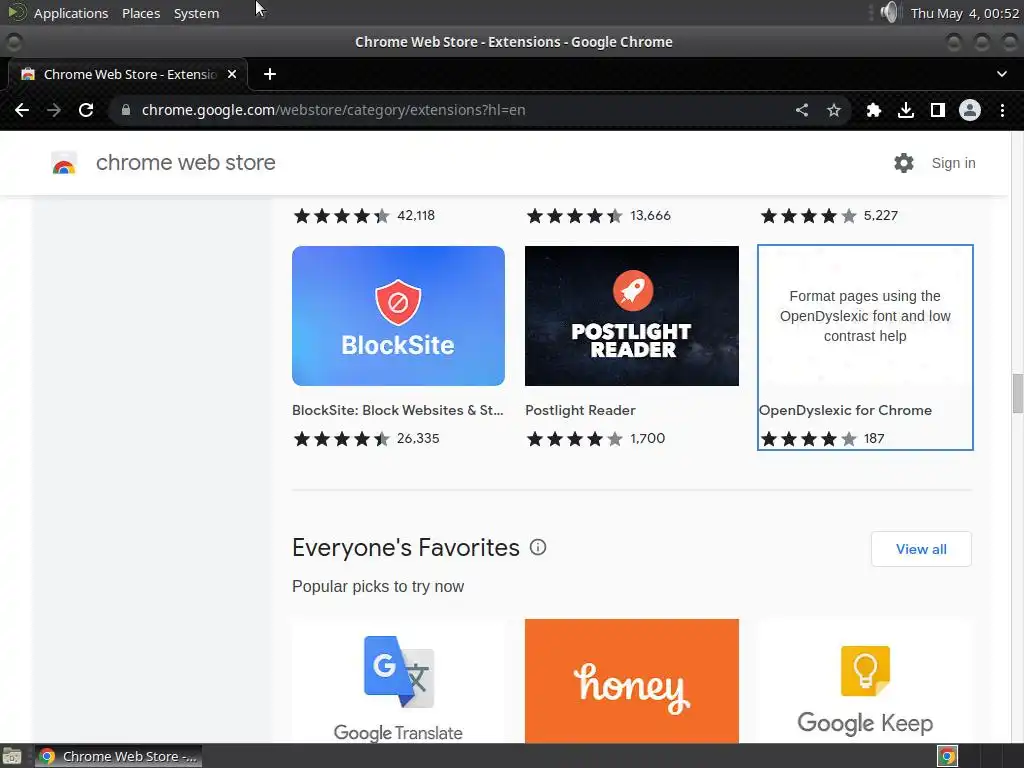Click the 5,227 star rating row
1024x768 pixels.
(829, 216)
